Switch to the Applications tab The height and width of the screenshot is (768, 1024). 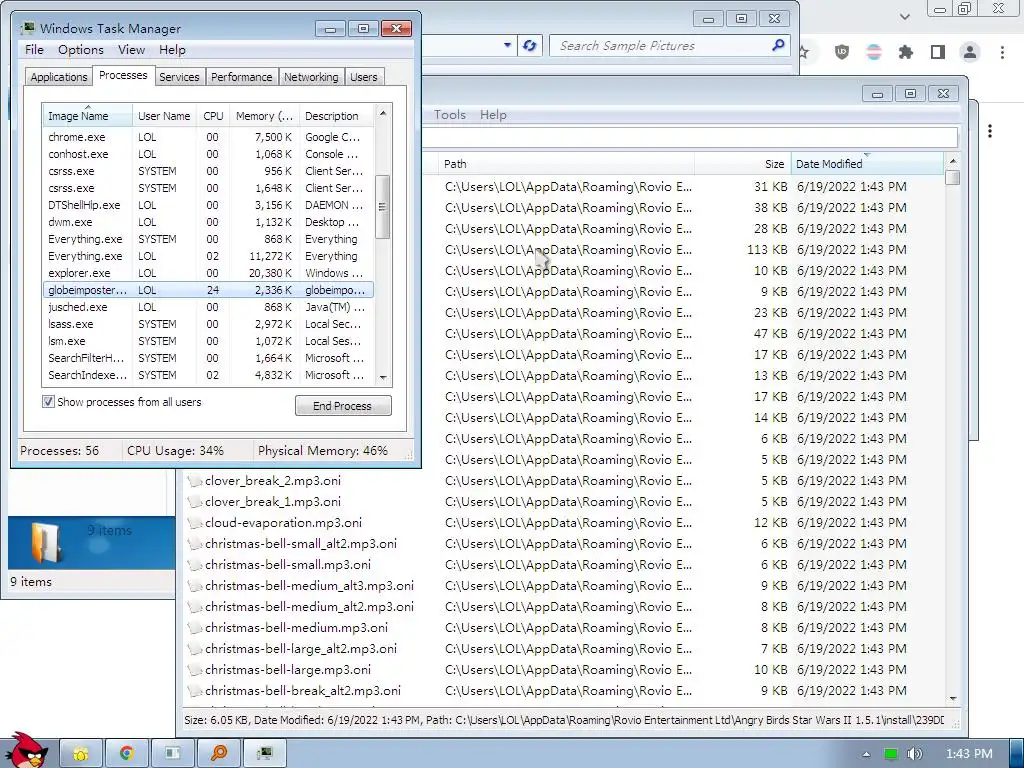tap(59, 77)
